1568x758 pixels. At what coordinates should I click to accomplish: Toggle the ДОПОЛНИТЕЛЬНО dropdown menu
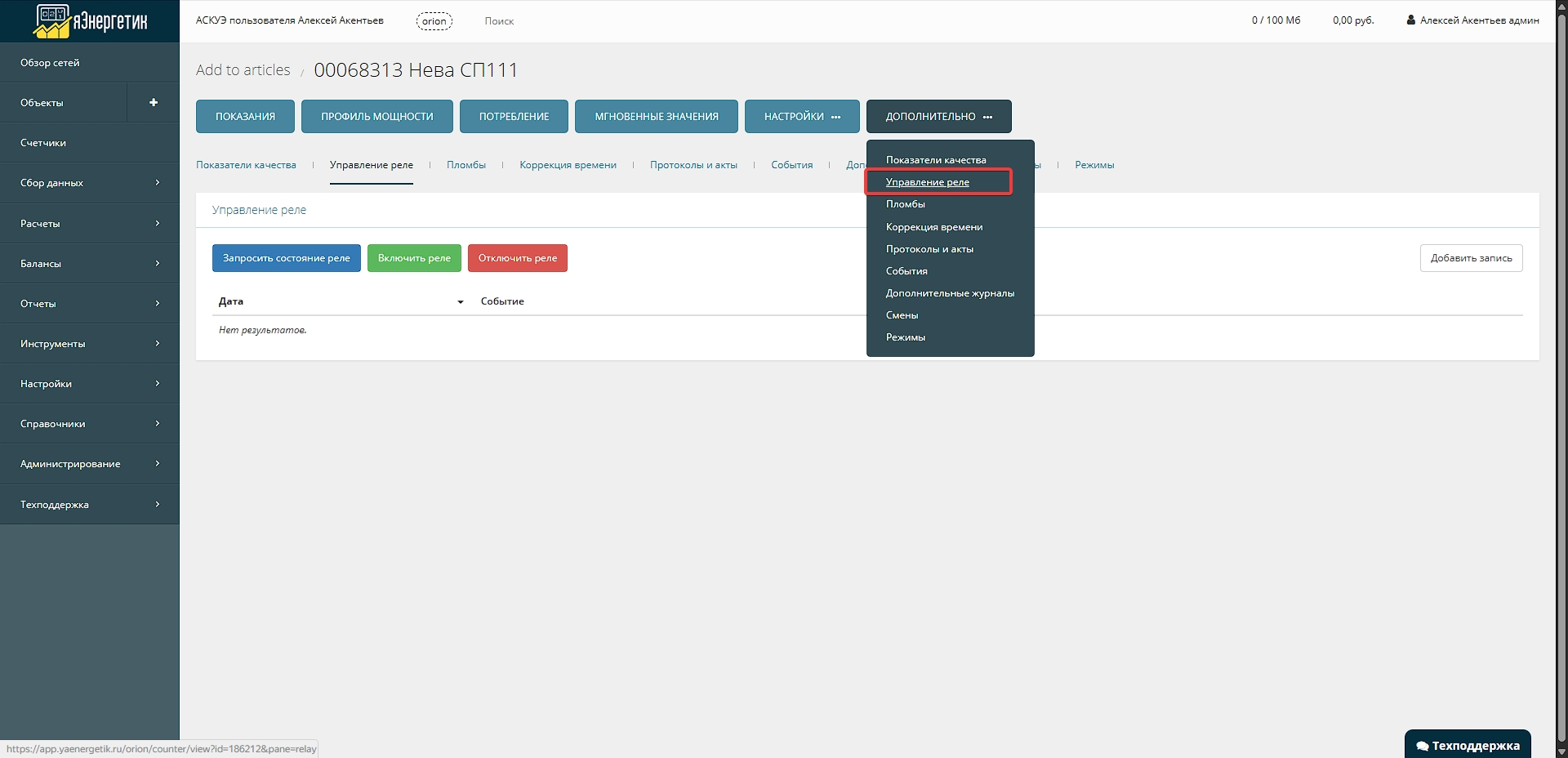938,117
